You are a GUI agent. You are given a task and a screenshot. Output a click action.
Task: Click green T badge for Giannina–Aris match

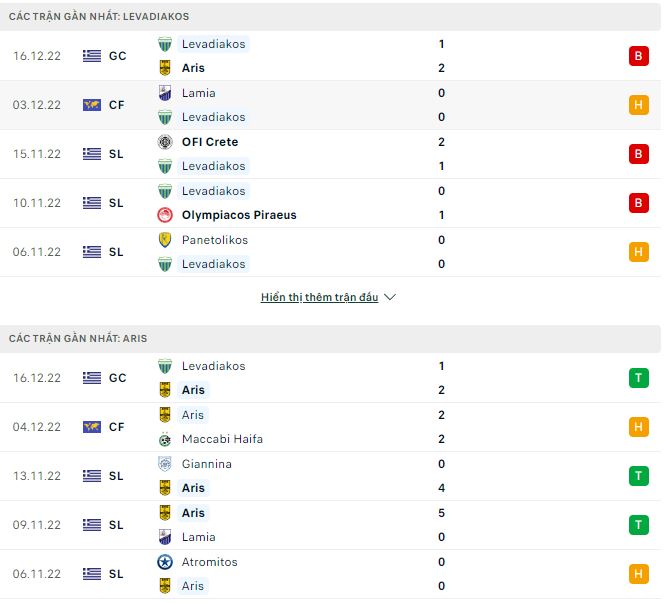pos(638,476)
